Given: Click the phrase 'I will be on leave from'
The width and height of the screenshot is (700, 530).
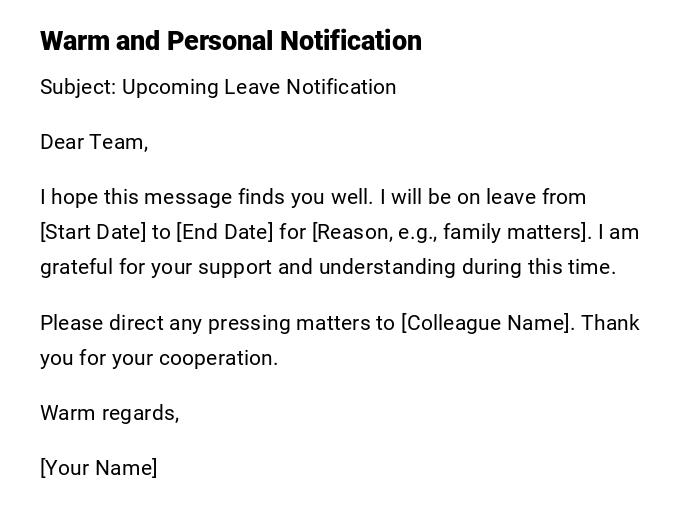Looking at the screenshot, I should coord(482,197).
